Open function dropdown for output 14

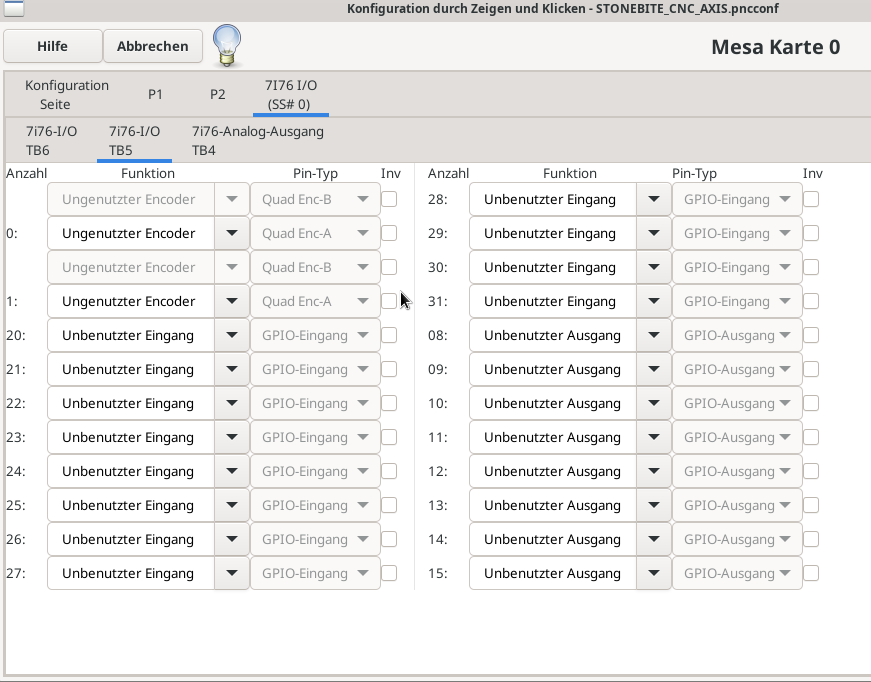point(654,539)
